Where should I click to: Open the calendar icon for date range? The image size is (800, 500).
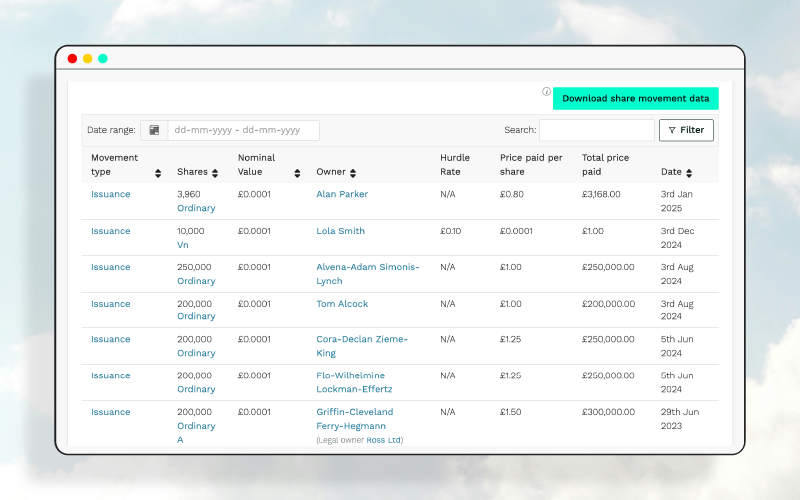tap(154, 130)
